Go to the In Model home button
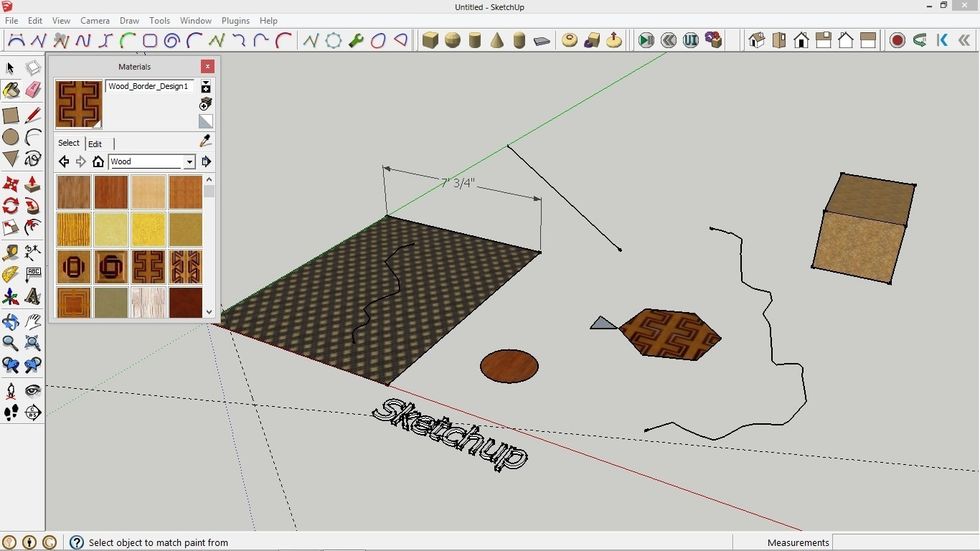 point(98,162)
